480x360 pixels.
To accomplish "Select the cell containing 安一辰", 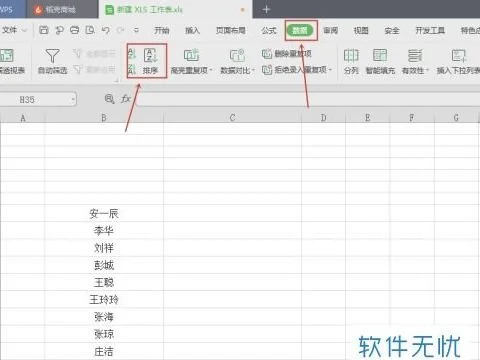I will click(x=104, y=213).
